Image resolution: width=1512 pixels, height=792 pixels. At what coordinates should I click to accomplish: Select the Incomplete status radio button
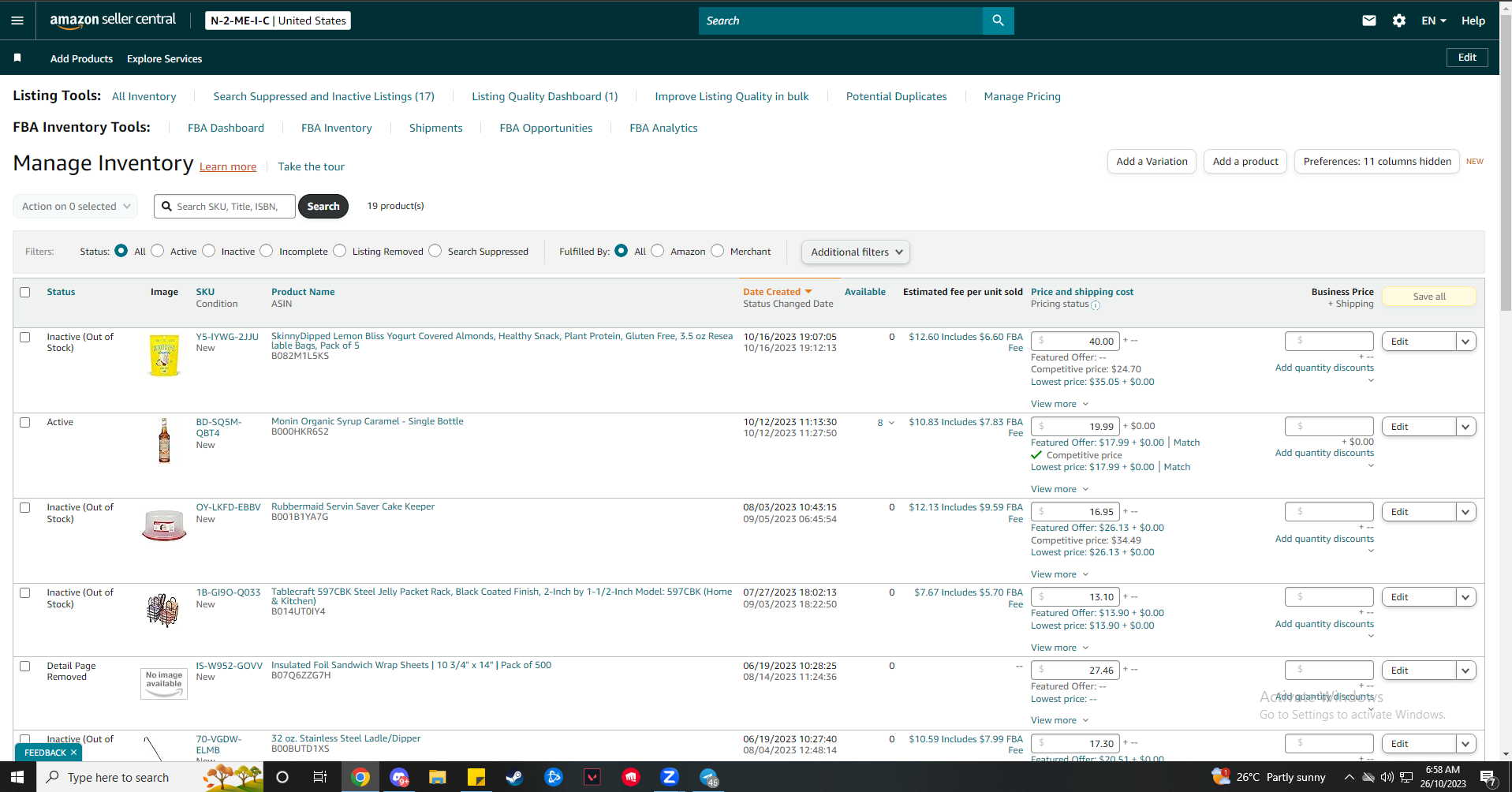(267, 251)
